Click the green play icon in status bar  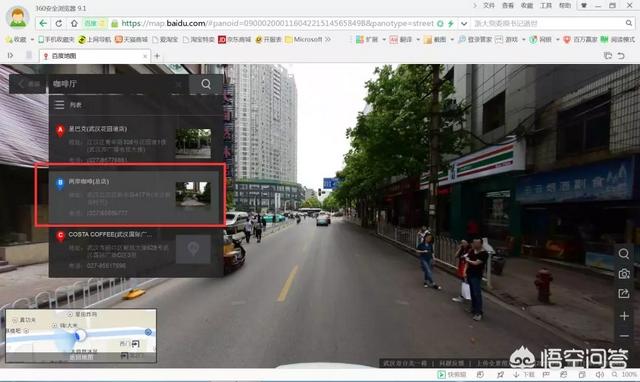(x=441, y=374)
